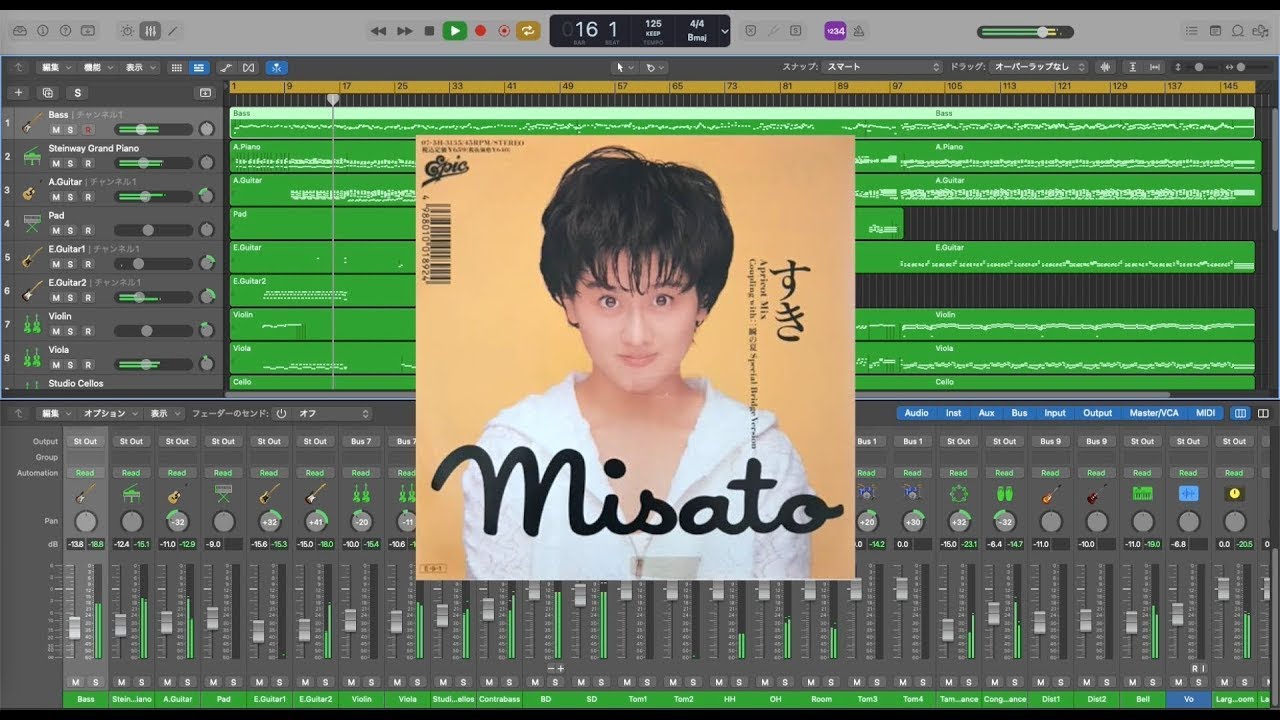Solo the Steinway Grand Piano track
This screenshot has height=720, width=1280.
click(x=72, y=164)
